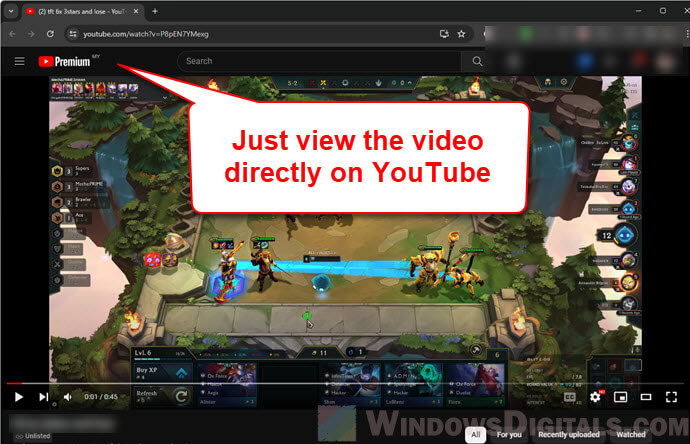Mute the video volume
The width and height of the screenshot is (690, 444).
[68, 397]
